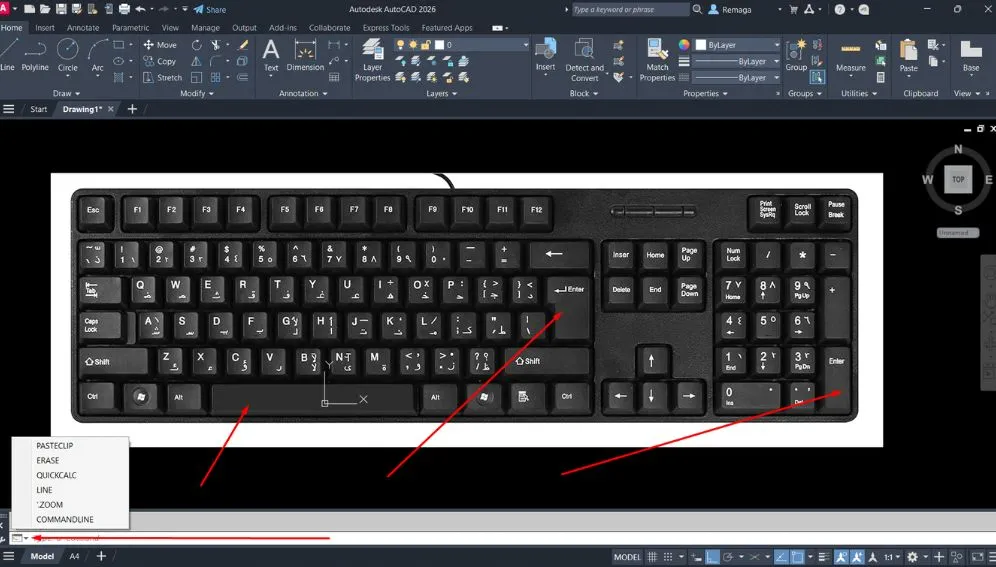This screenshot has height=567, width=996.
Task: Open the Insert ribbon tab
Action: click(x=44, y=28)
